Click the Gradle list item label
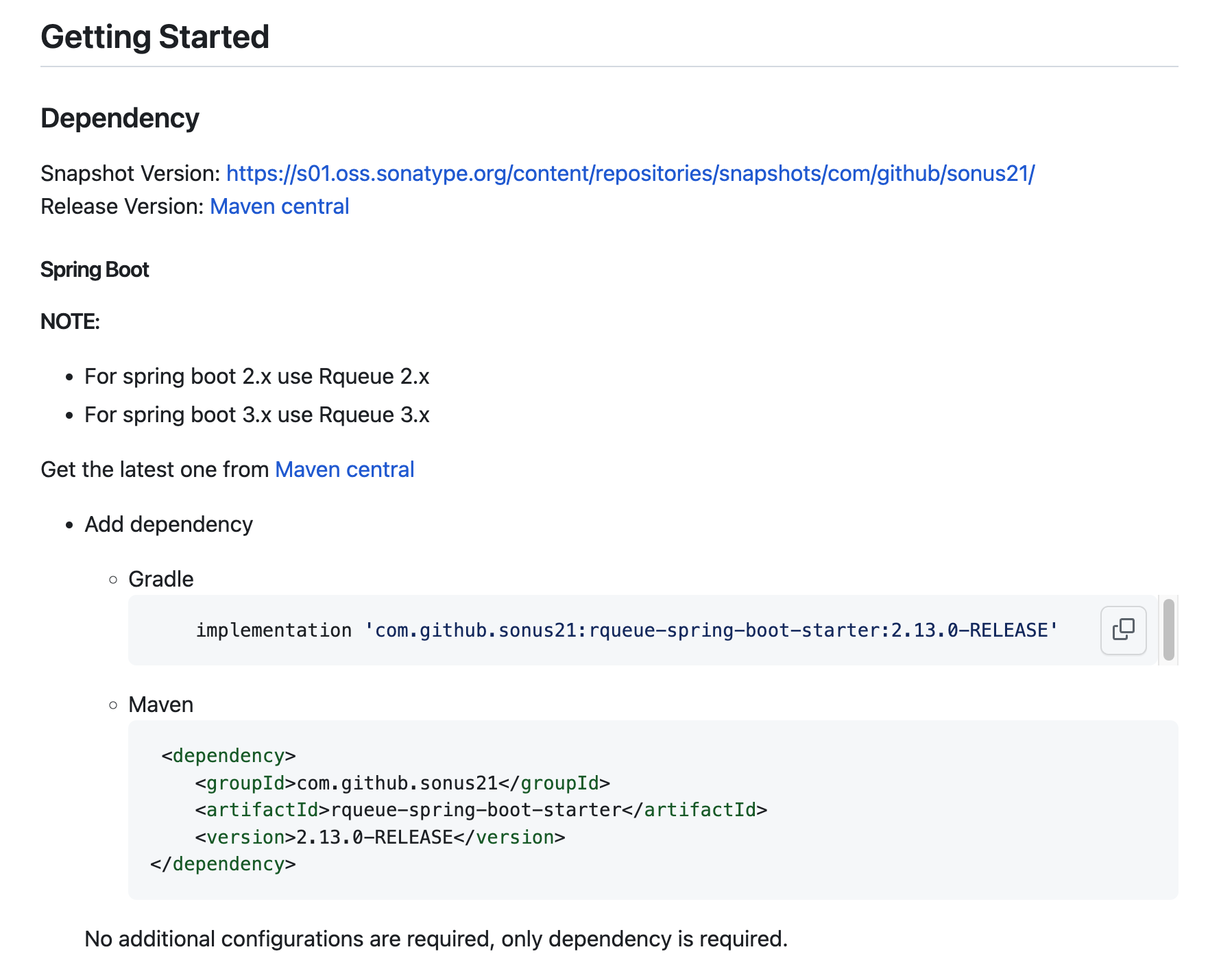The image size is (1208, 980). coord(160,578)
